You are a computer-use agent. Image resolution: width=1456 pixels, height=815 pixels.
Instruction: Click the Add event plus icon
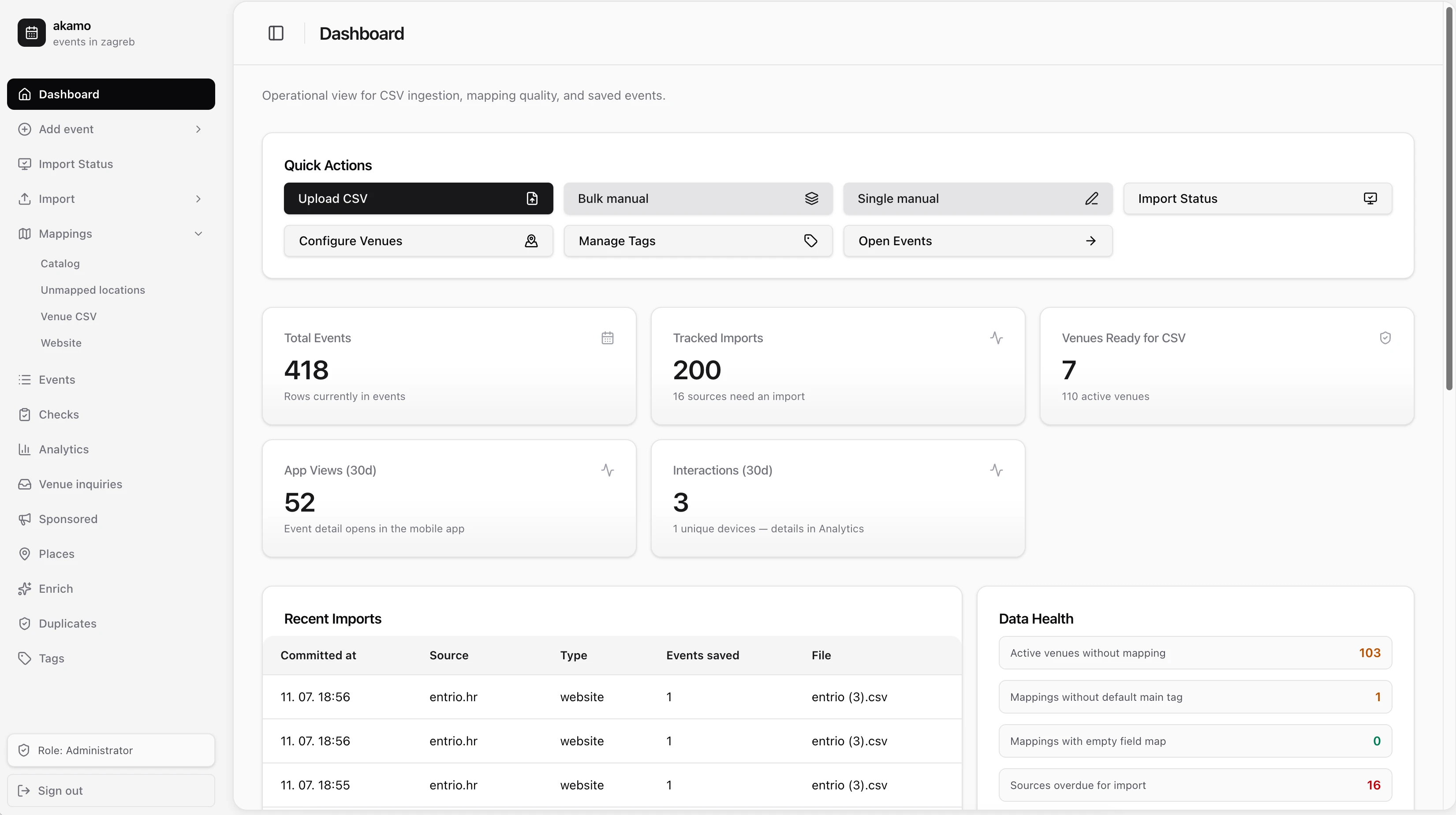[x=24, y=129]
